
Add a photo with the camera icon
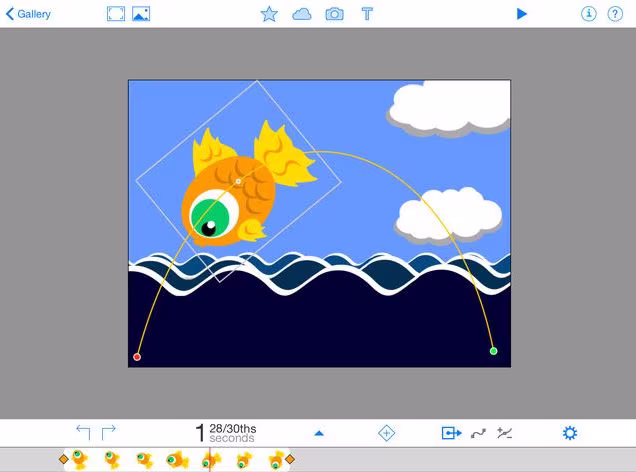[x=335, y=14]
